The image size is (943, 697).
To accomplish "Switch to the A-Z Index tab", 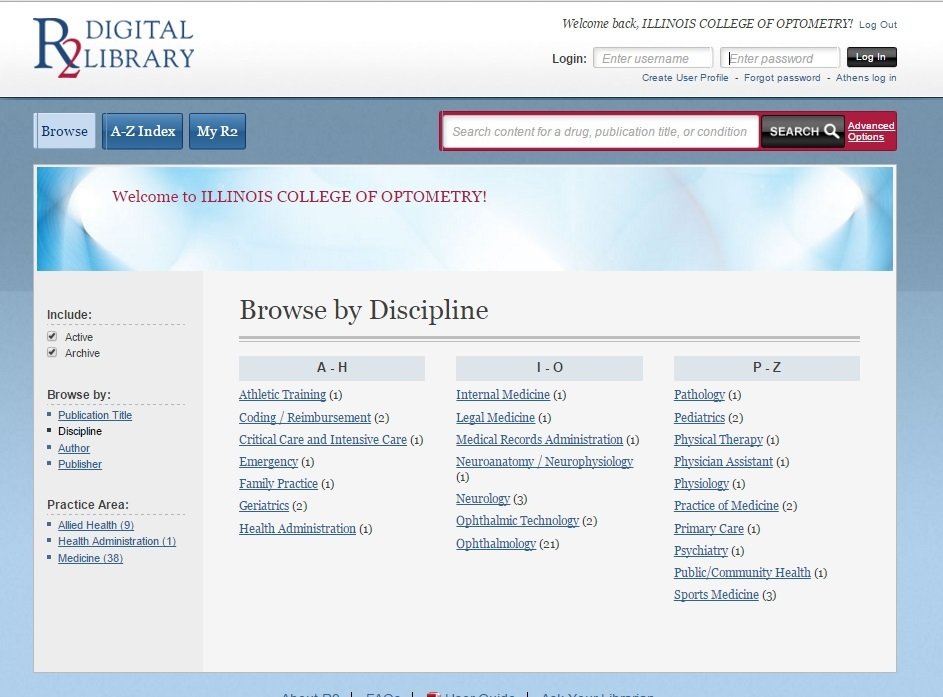I will click(x=143, y=130).
